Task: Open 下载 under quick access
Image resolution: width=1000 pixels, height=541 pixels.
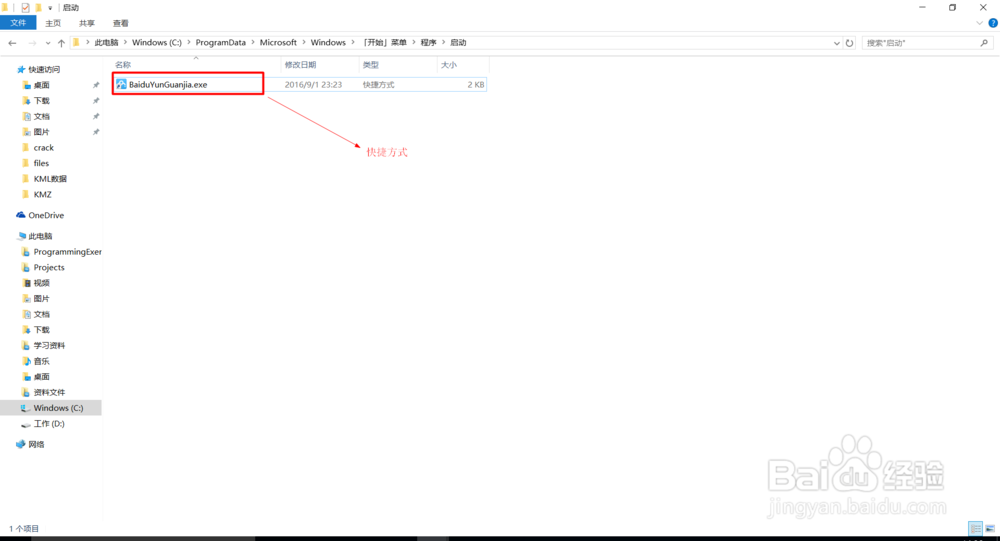Action: pos(41,101)
